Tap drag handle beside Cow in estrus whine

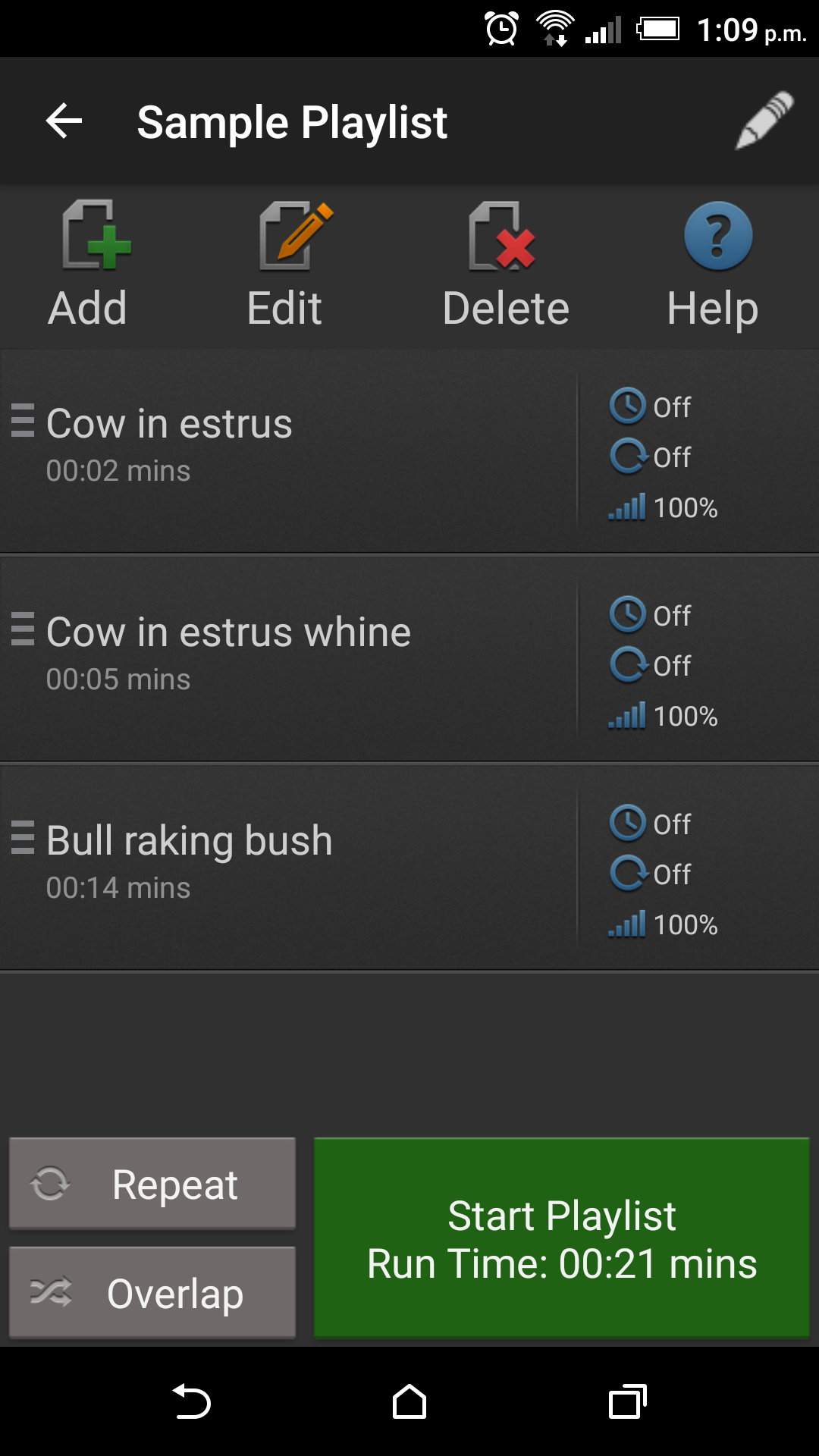[23, 629]
